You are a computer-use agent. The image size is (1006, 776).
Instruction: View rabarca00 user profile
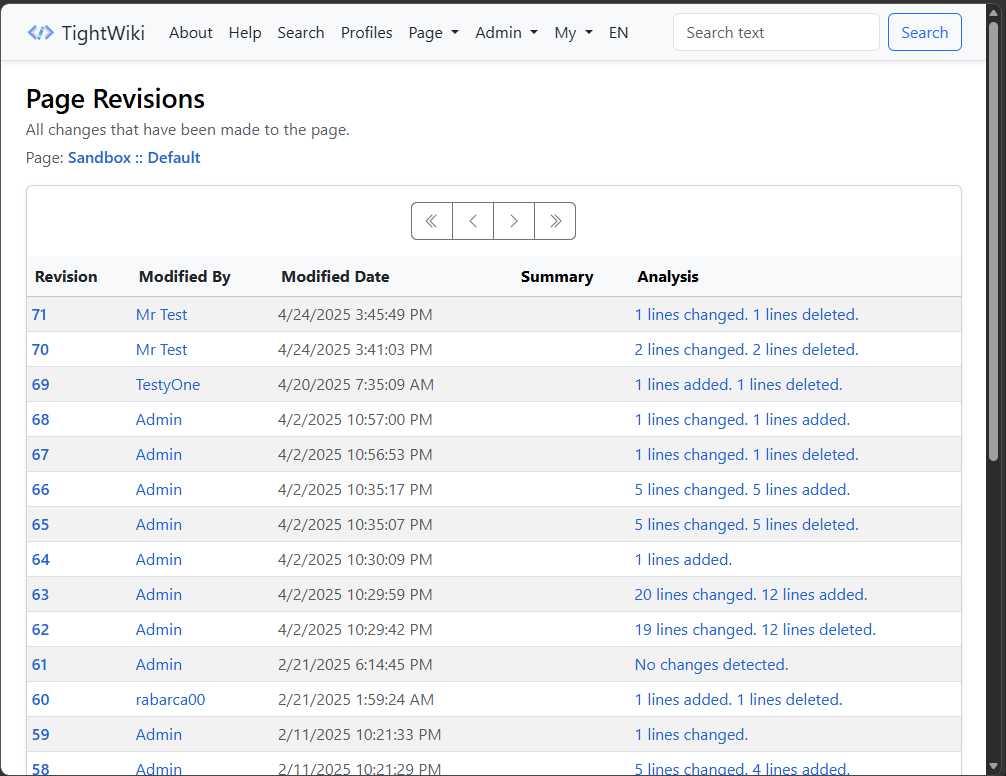point(170,700)
